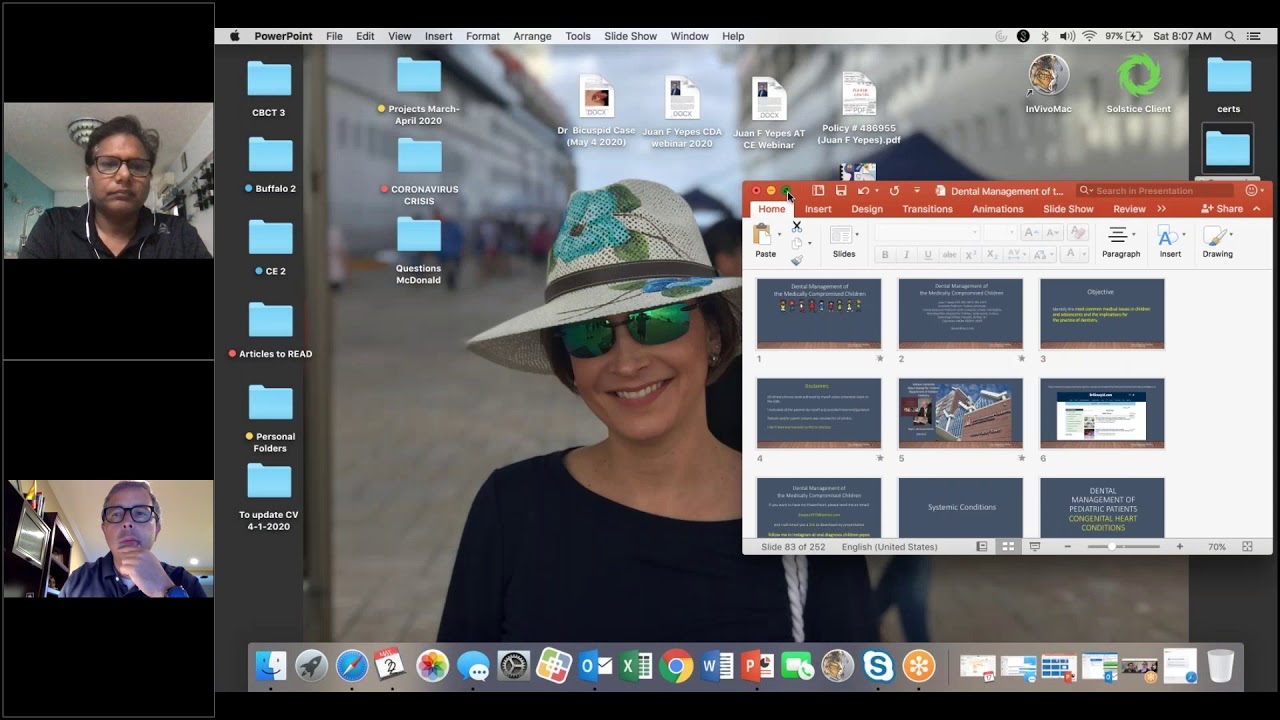Click the zoom in plus button

(1180, 547)
